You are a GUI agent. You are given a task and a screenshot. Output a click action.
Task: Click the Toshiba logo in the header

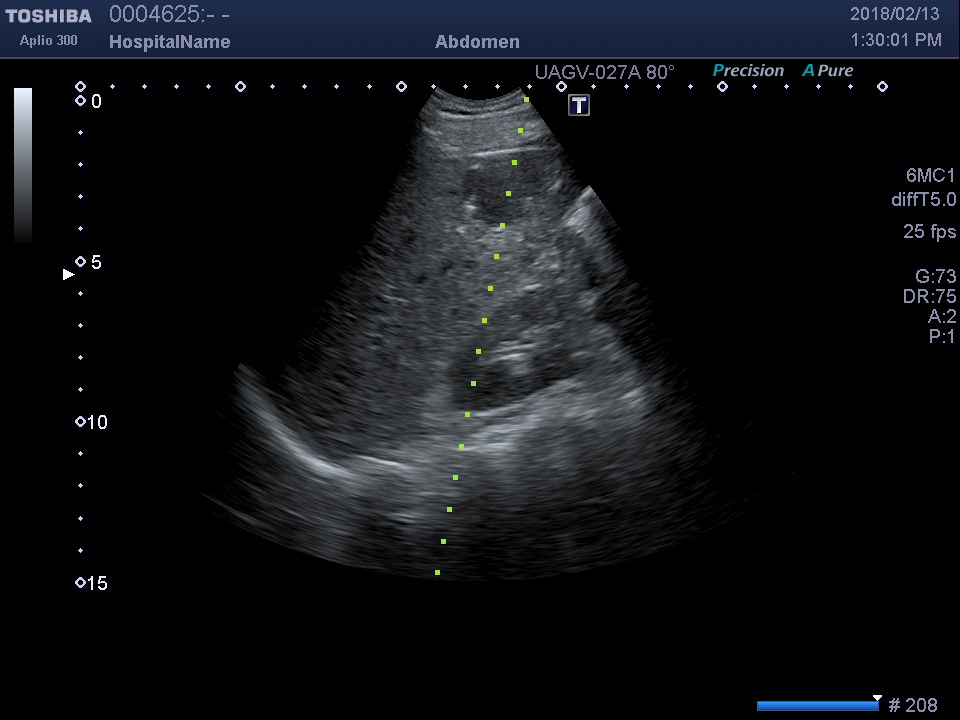(x=48, y=15)
